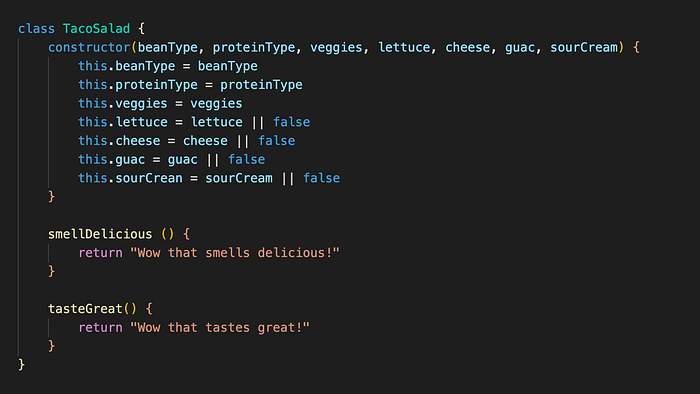Click false on the guac assignment line
Image resolution: width=700 pixels, height=394 pixels.
tap(246, 159)
